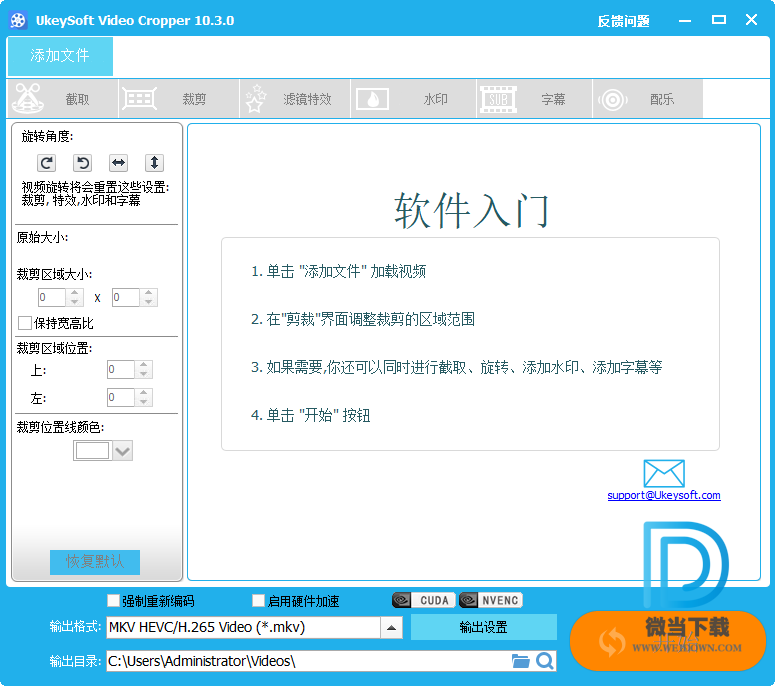Image resolution: width=775 pixels, height=686 pixels.
Task: Increase 上 (top) position value
Action: click(143, 365)
